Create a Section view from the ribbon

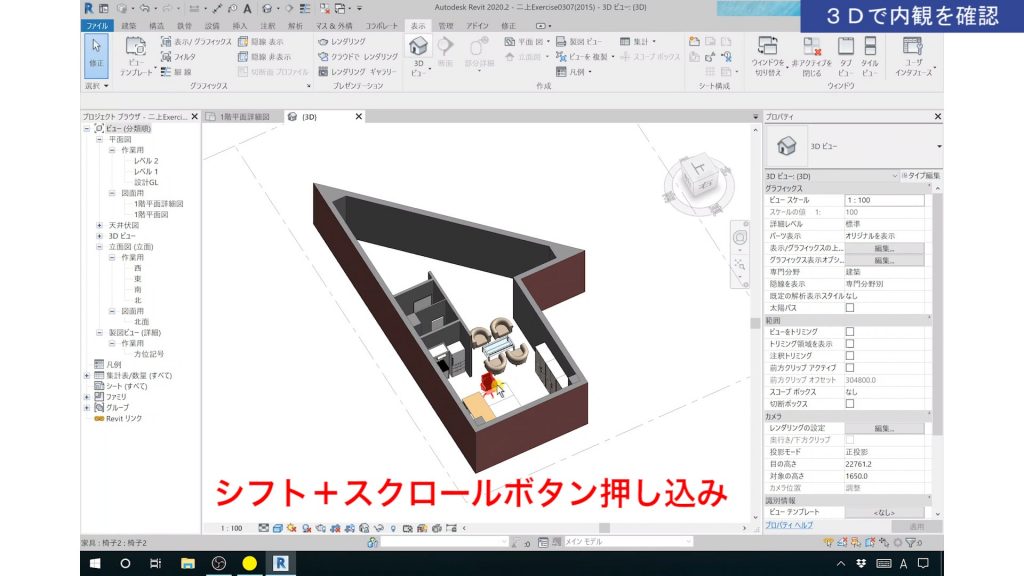445,52
